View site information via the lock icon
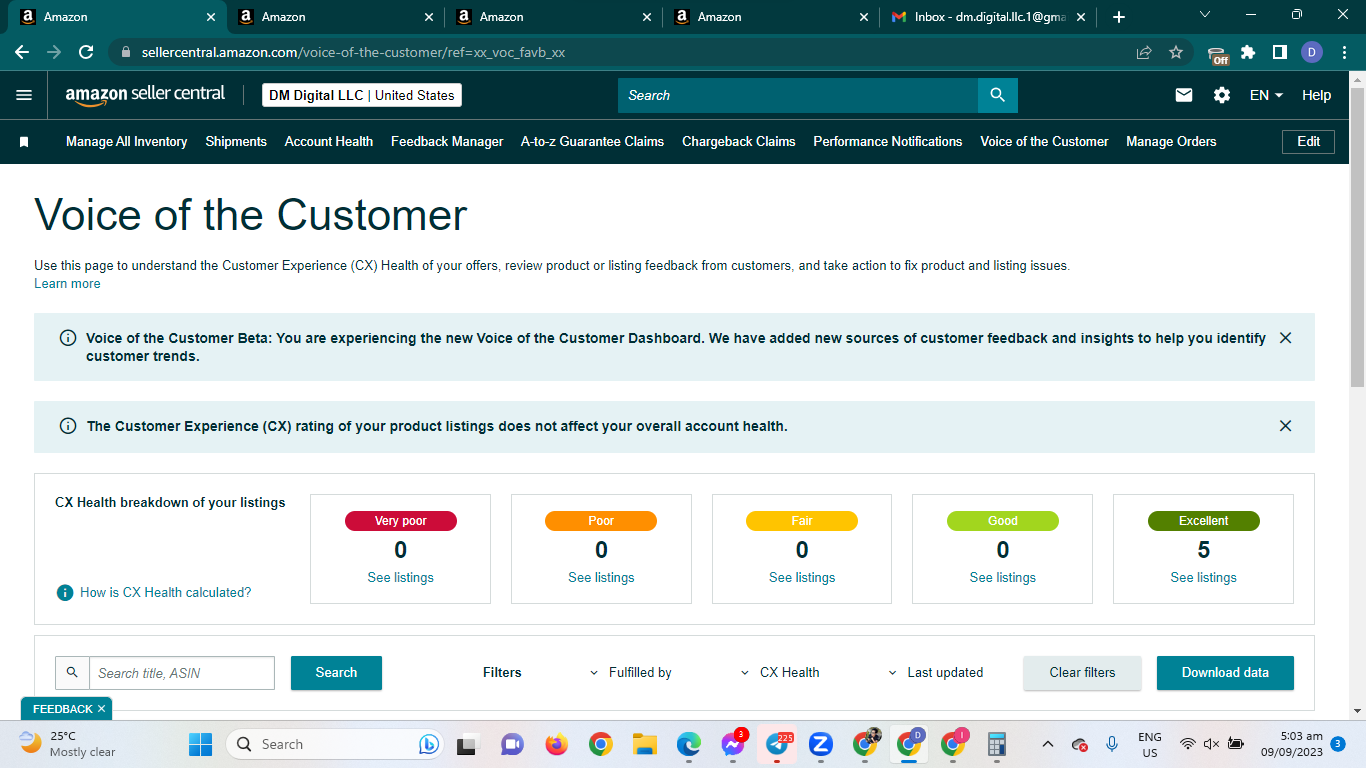The image size is (1366, 768). [x=126, y=52]
